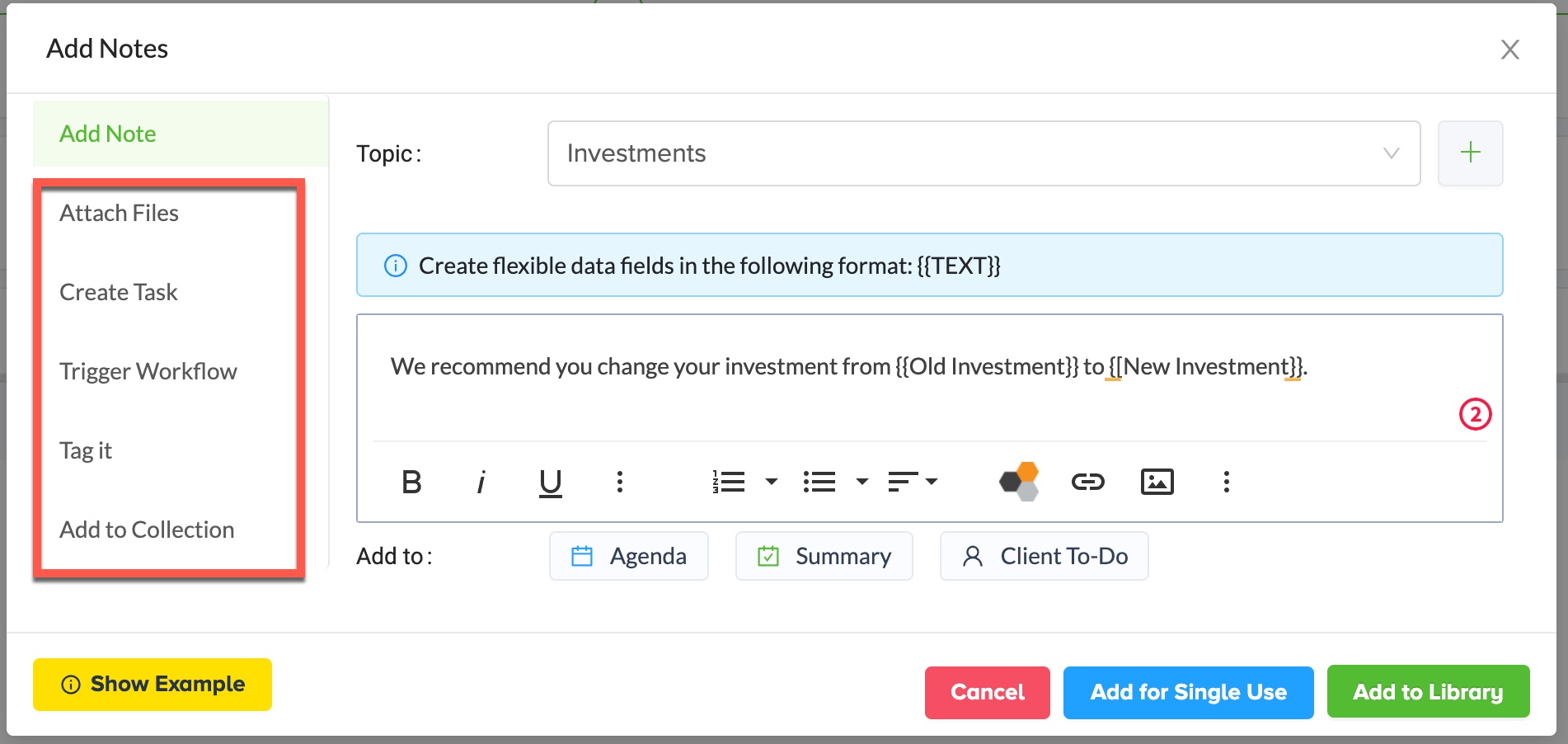
Task: Switch to the Attach Files tab
Action: [120, 213]
